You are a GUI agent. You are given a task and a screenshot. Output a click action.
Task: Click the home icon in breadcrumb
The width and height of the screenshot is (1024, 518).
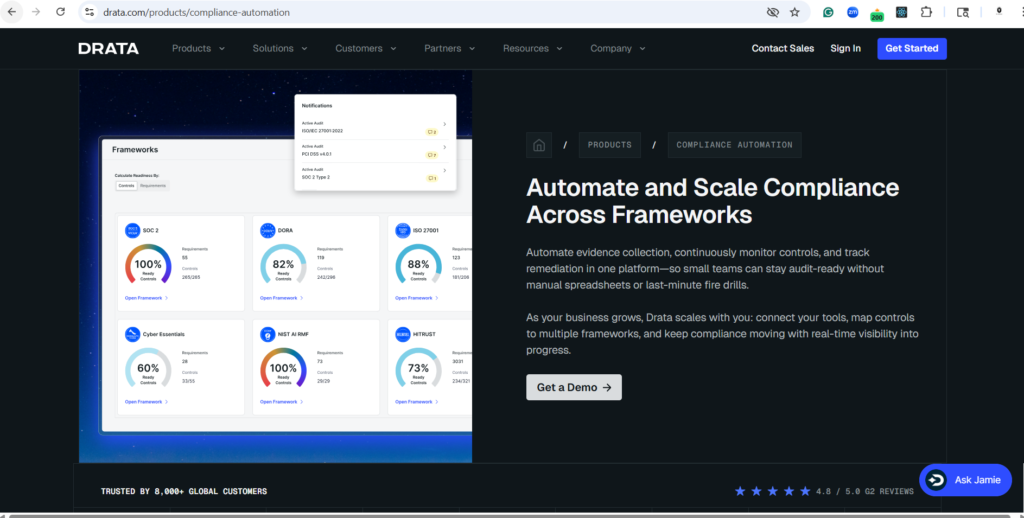539,145
